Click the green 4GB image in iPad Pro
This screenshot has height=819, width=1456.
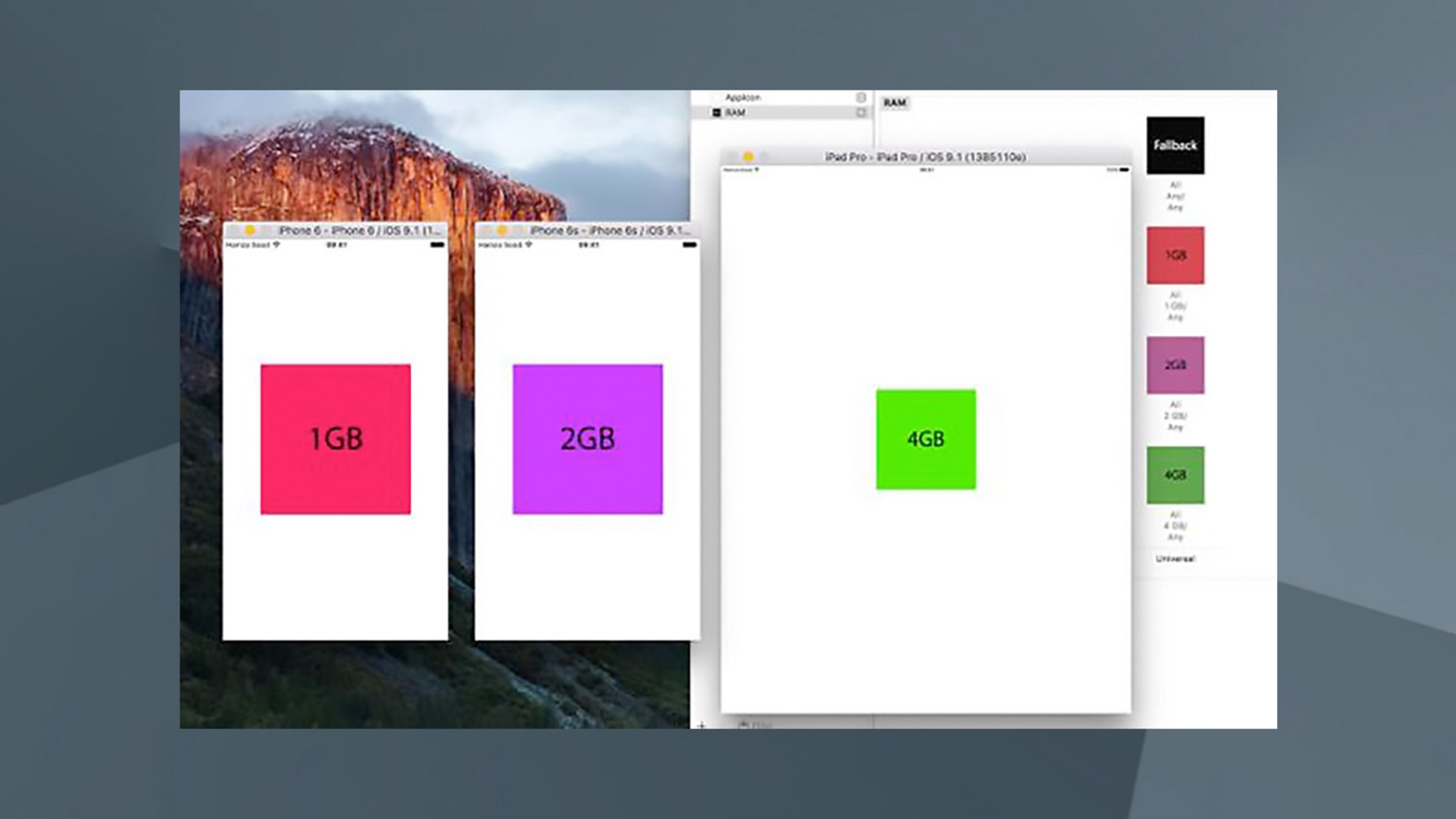(x=925, y=439)
